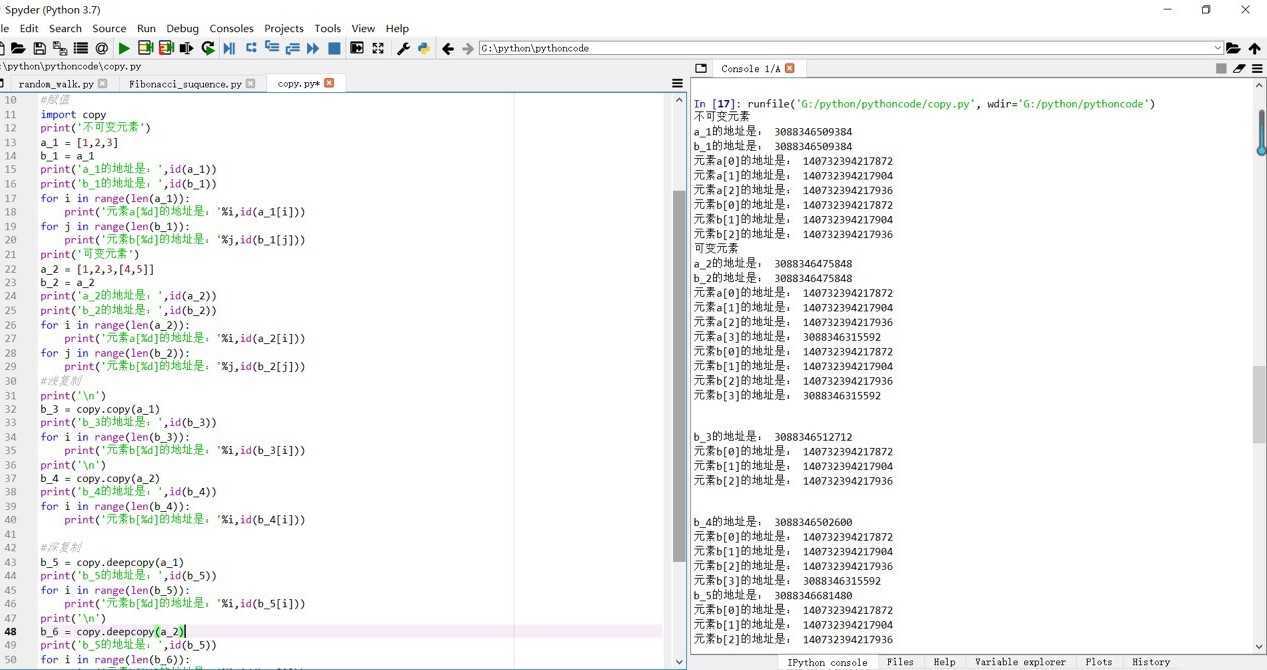Save all open files
The image size is (1267, 670).
[x=60, y=48]
